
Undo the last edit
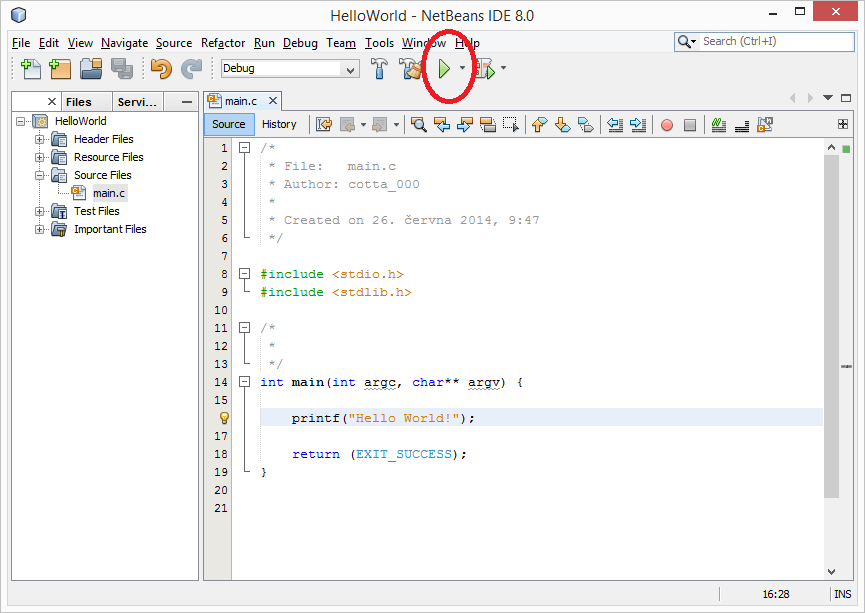point(160,68)
